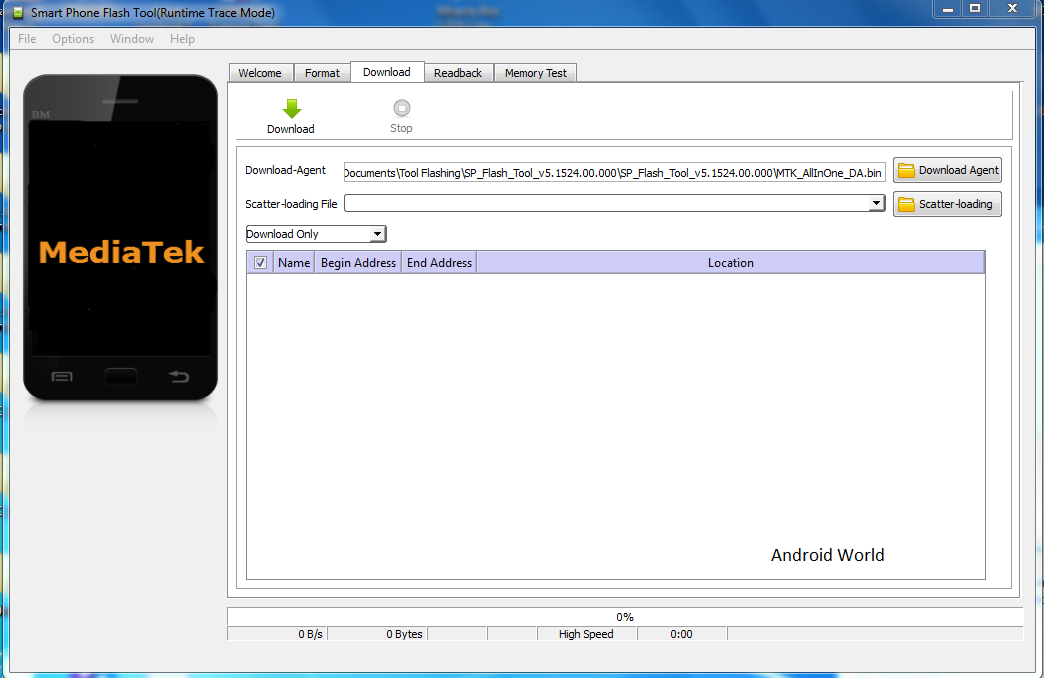Screen dimensions: 1044x678
Task: Minimize the Flash Tool window
Action: [948, 9]
